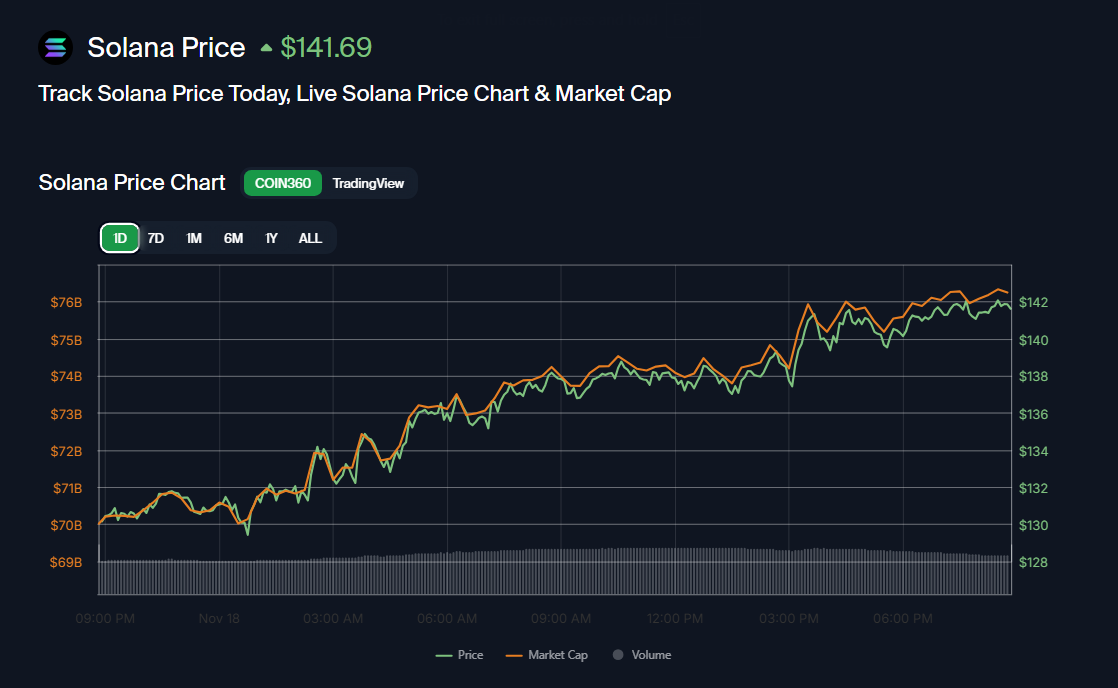Click the orange Market Cap legend marker
1118x688 pixels.
click(514, 655)
